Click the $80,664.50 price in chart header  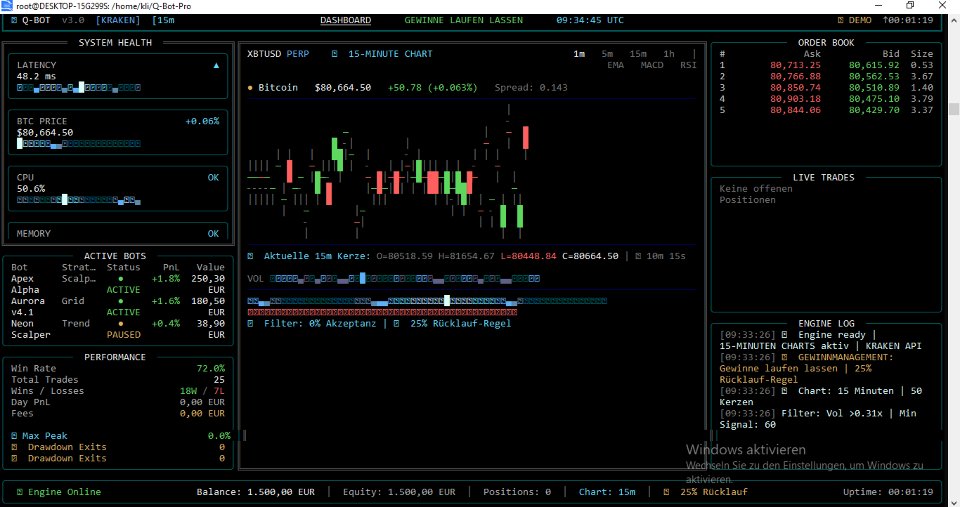coord(343,88)
